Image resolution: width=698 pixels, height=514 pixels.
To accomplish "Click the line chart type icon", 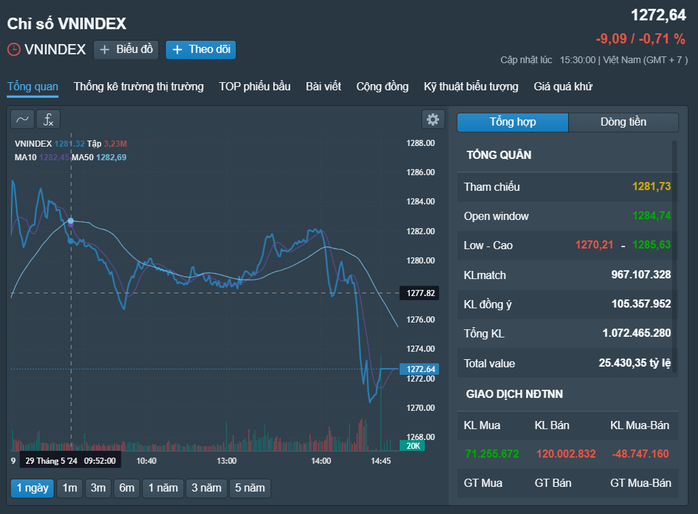I will (22, 119).
